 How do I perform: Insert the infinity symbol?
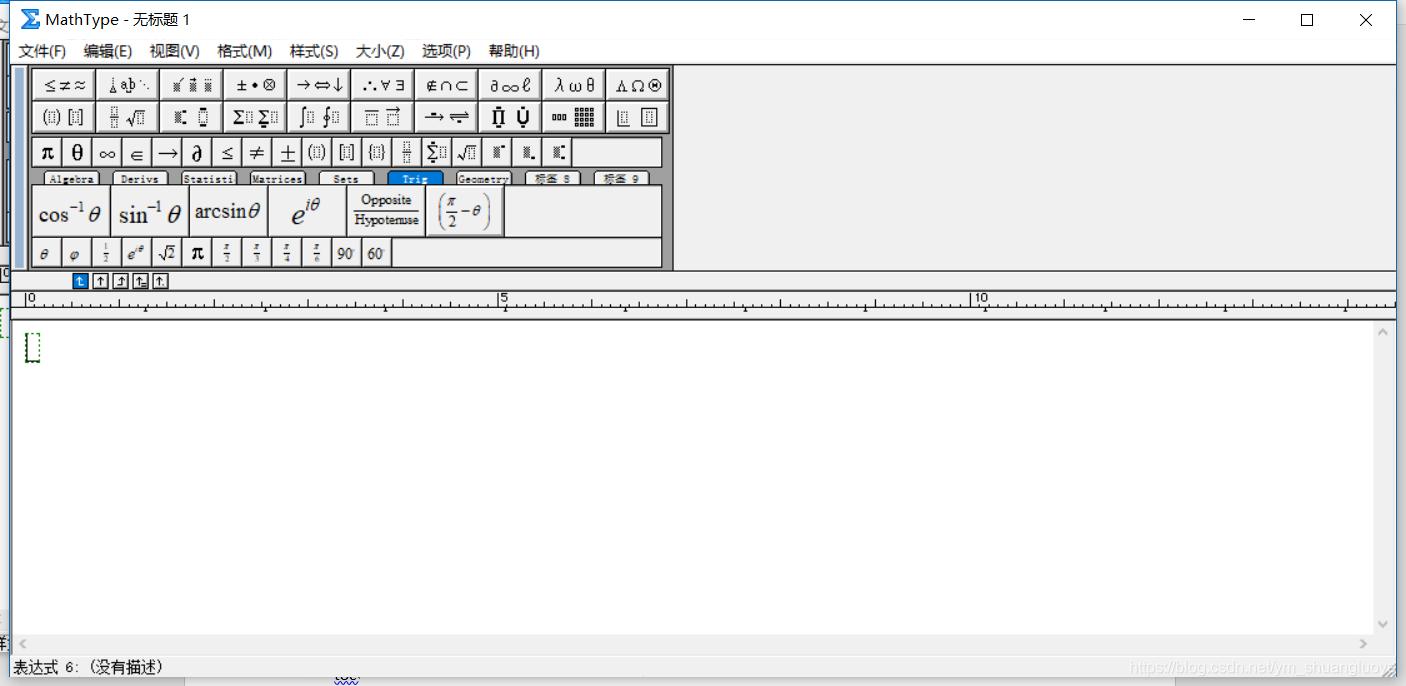click(106, 152)
